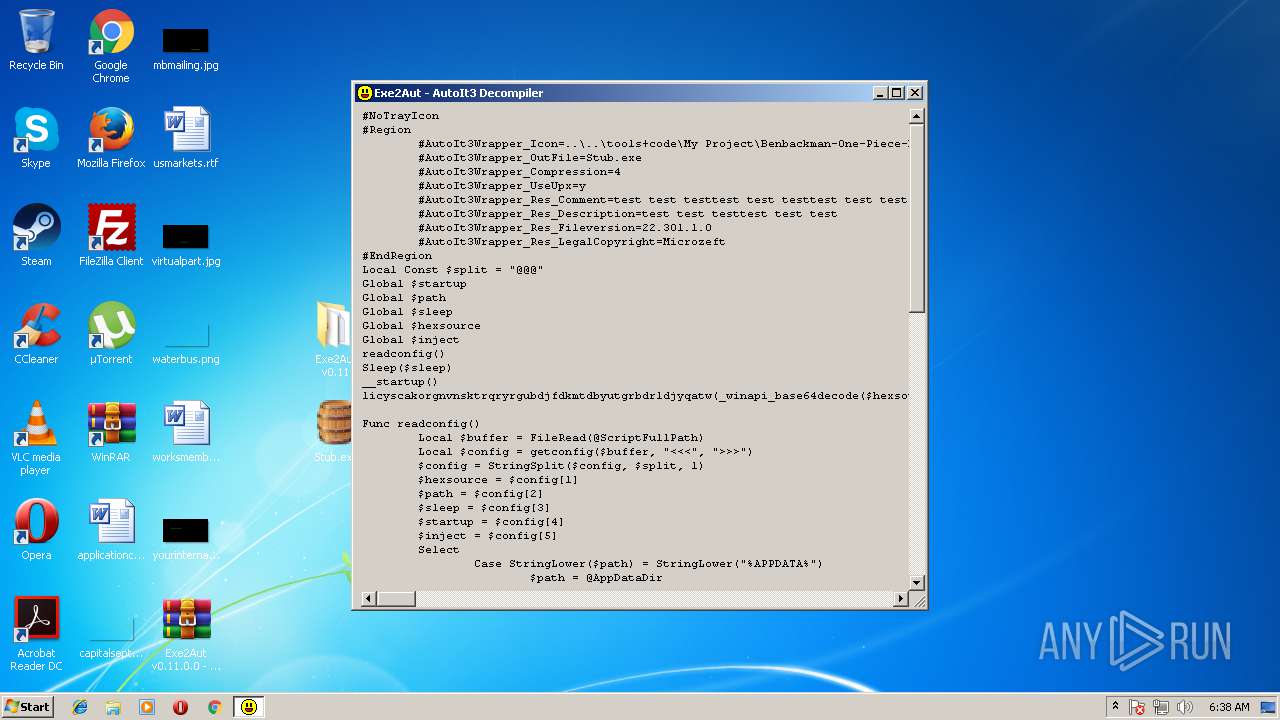The height and width of the screenshot is (720, 1280).
Task: Click 'Sleep($sleep)' code line
Action: [x=407, y=368]
